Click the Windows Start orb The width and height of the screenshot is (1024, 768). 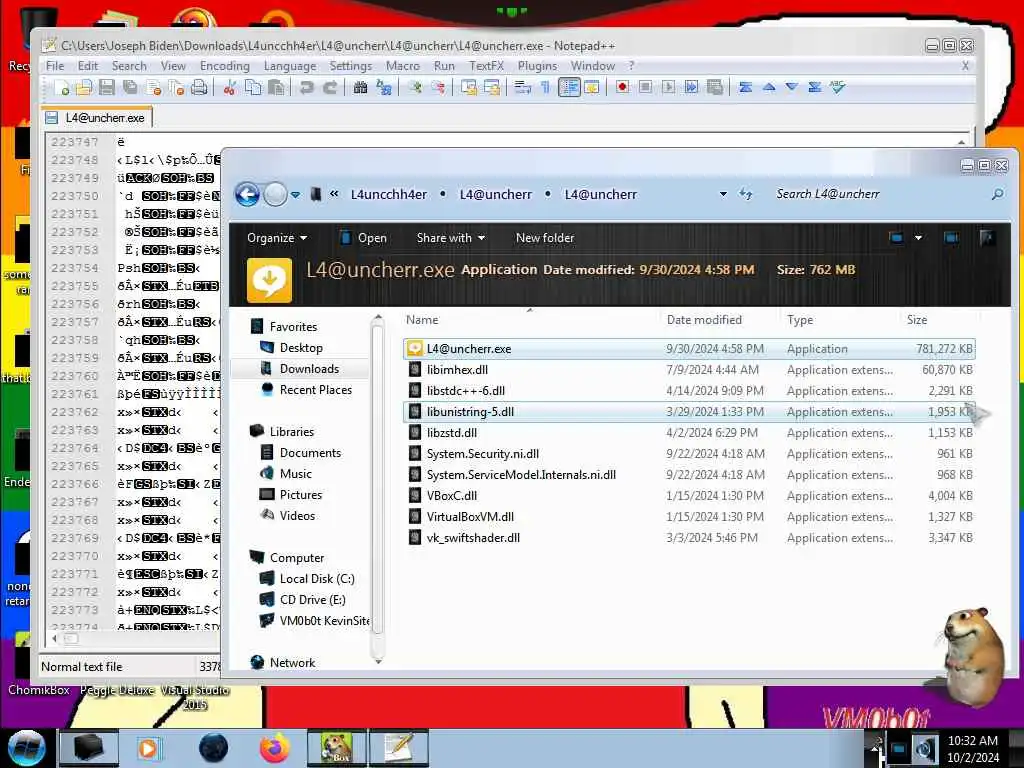(x=26, y=748)
